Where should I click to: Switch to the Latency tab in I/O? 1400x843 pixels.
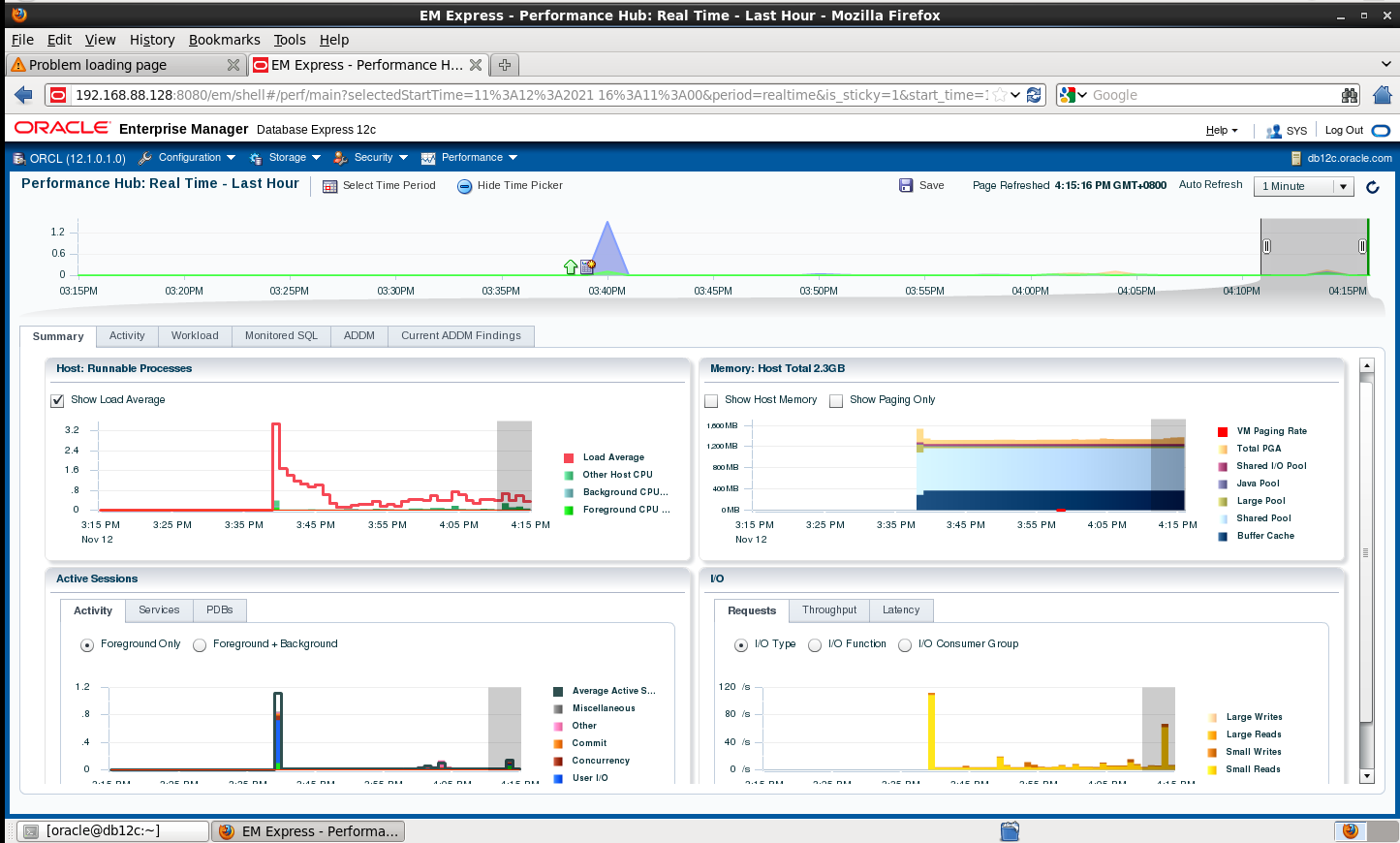[x=901, y=610]
